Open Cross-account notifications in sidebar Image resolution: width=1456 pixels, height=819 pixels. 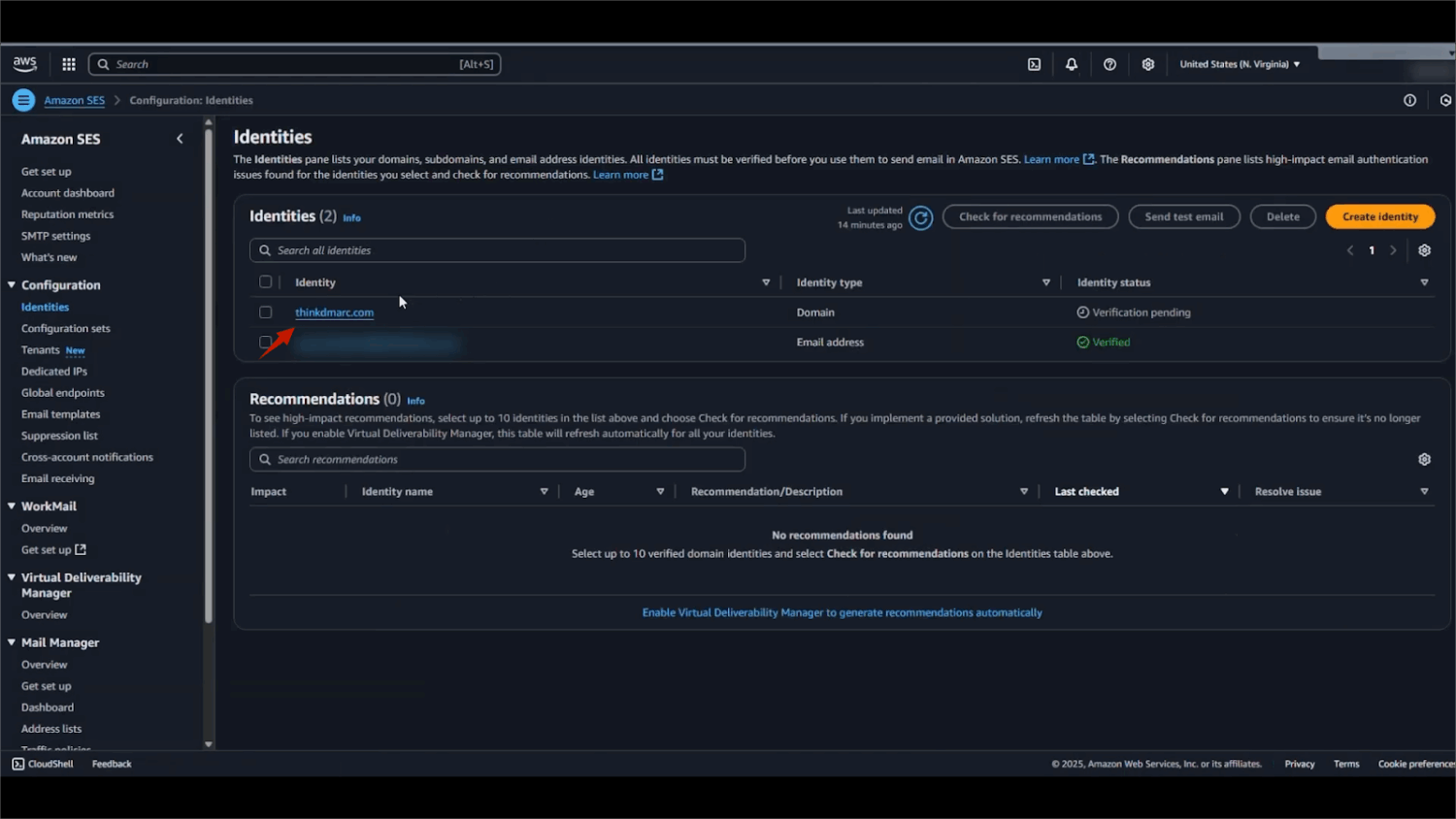click(x=87, y=457)
